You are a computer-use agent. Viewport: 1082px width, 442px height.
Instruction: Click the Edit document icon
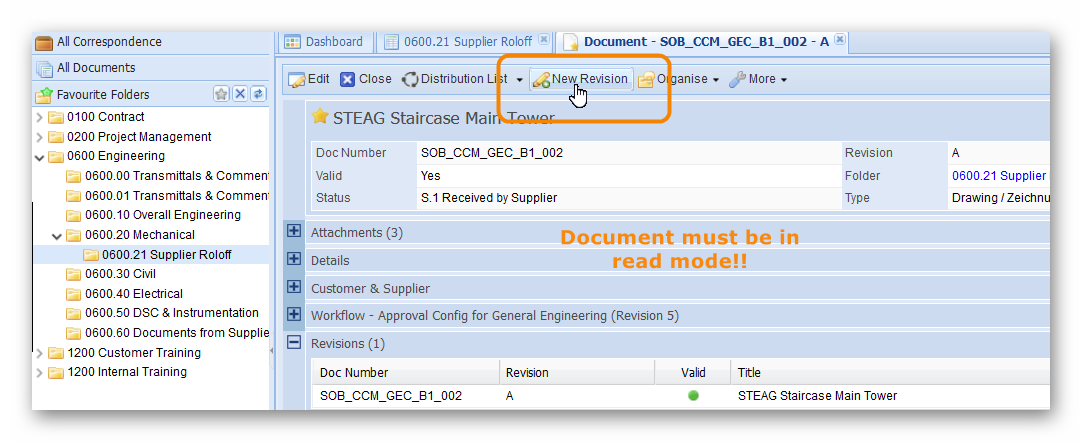(297, 80)
